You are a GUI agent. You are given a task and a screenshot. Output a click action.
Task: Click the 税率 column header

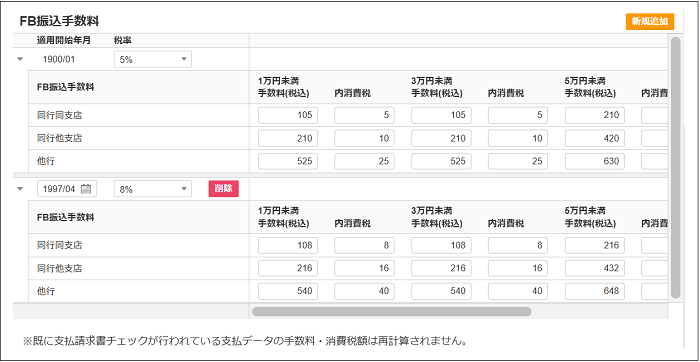(123, 40)
